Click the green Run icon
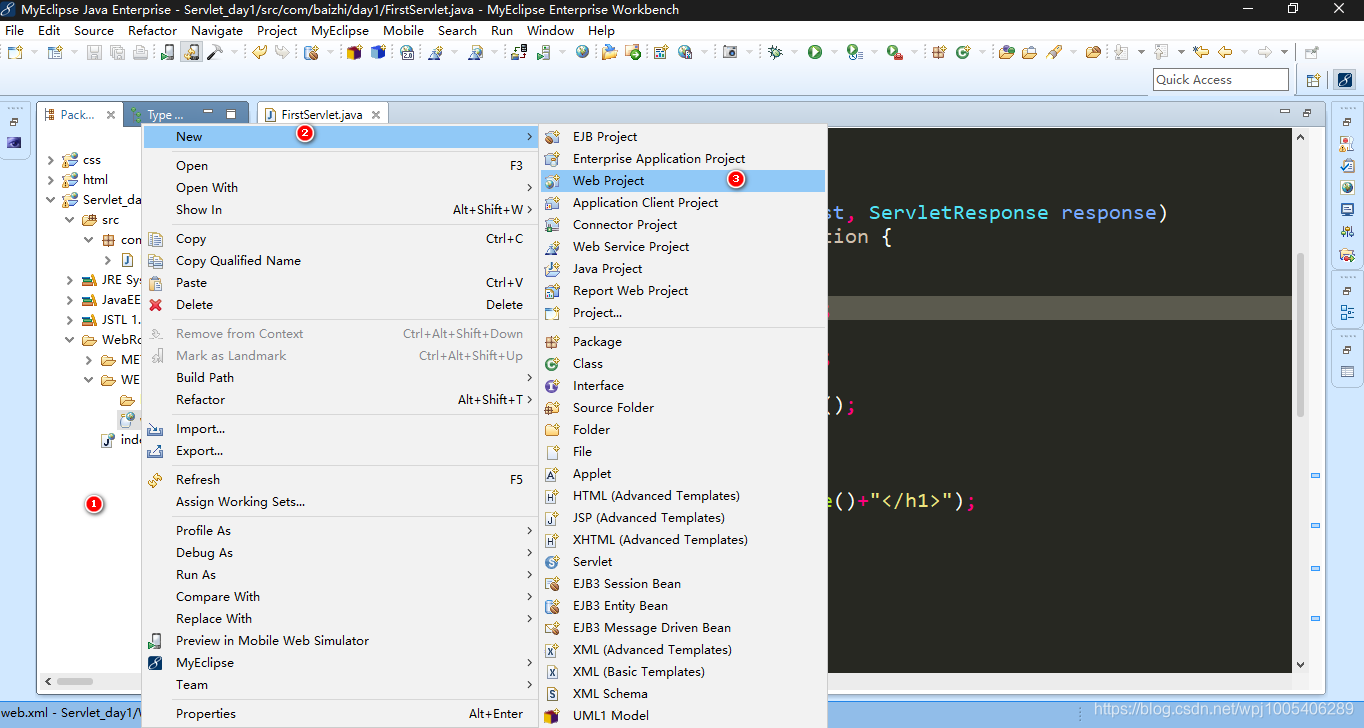Screen dimensions: 1364x728 (815, 52)
